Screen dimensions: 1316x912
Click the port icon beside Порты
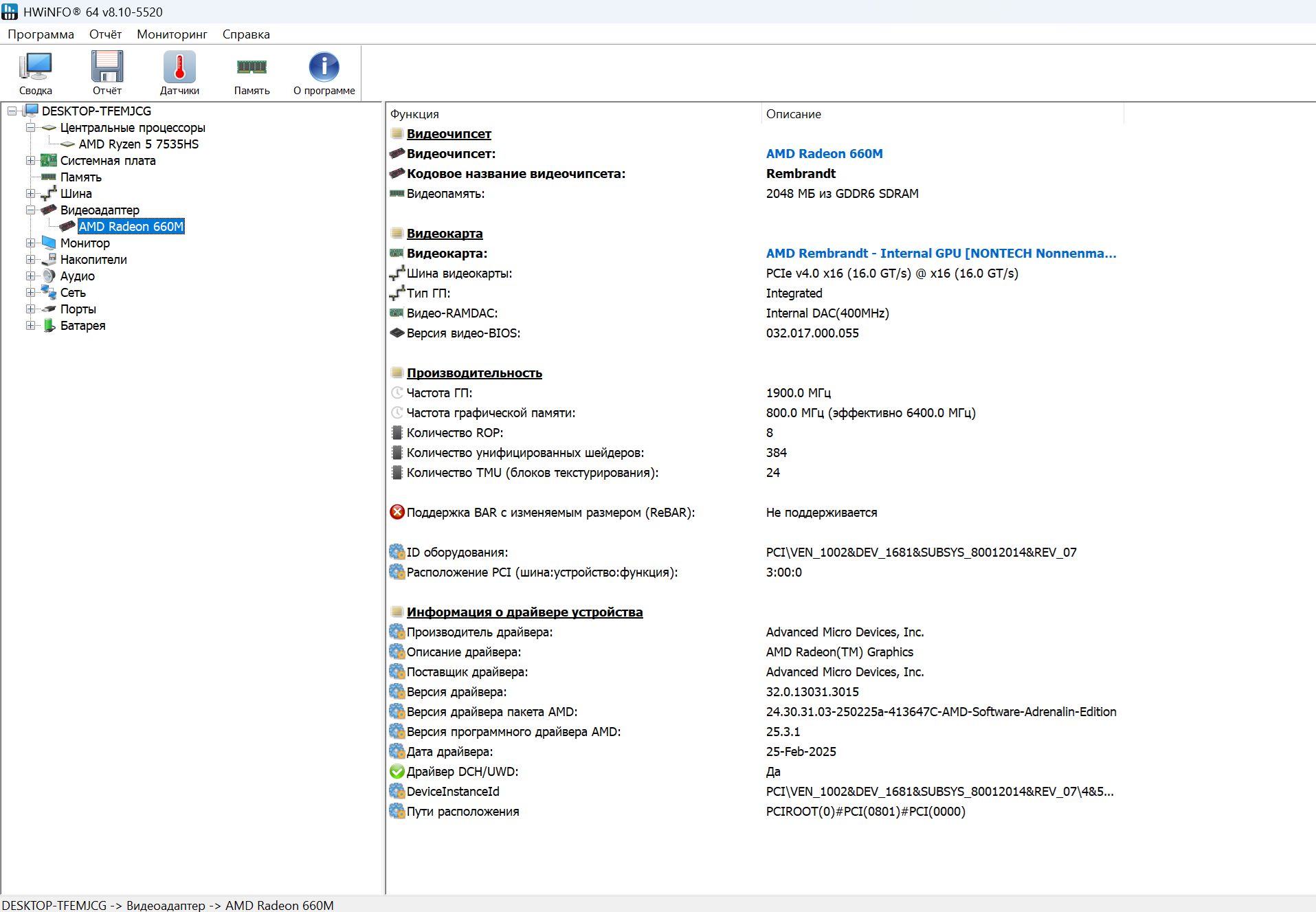tap(49, 309)
